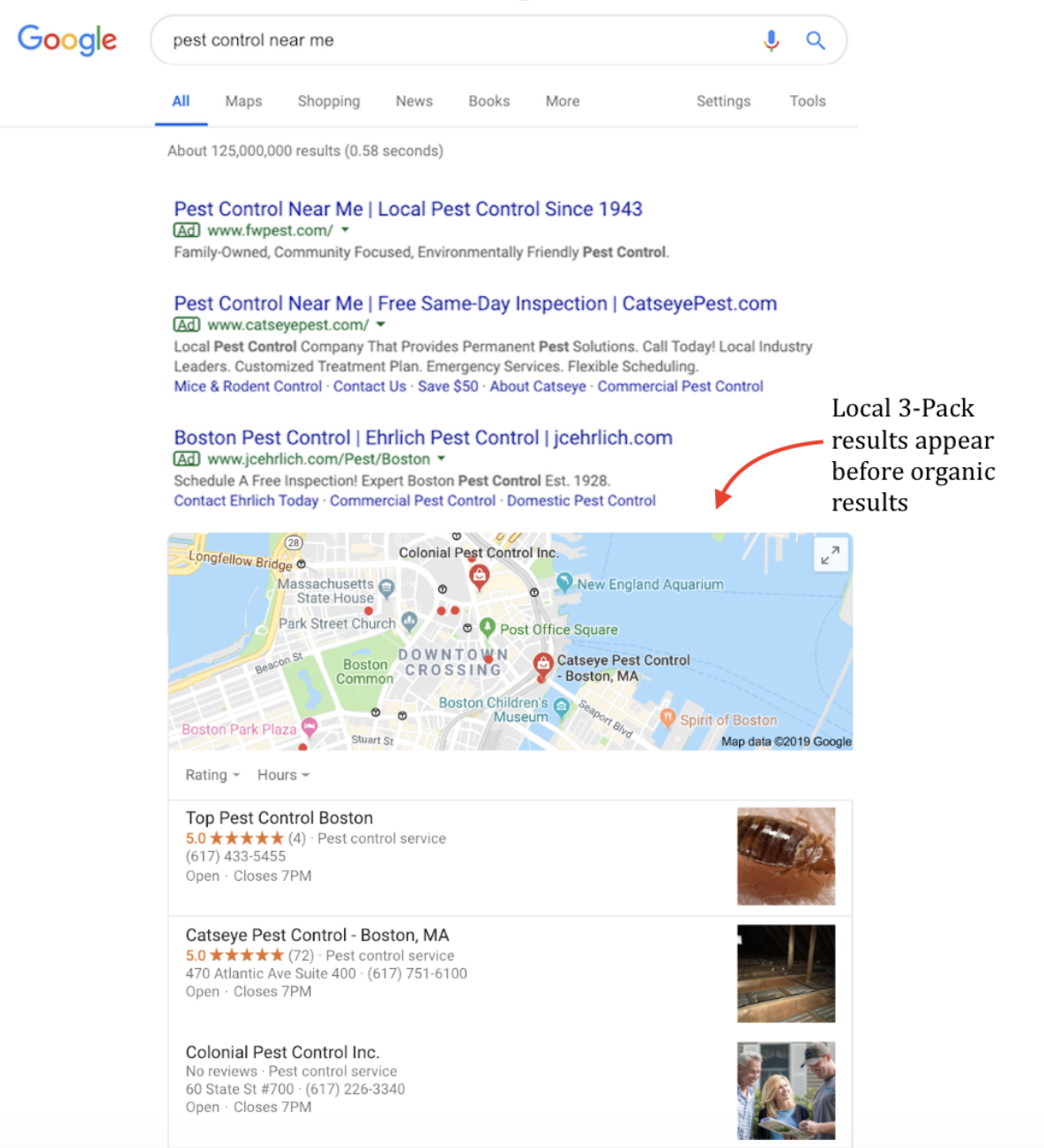Click the magnifying glass search icon
Screen dimensions: 1044x1148
pyautogui.click(x=816, y=41)
